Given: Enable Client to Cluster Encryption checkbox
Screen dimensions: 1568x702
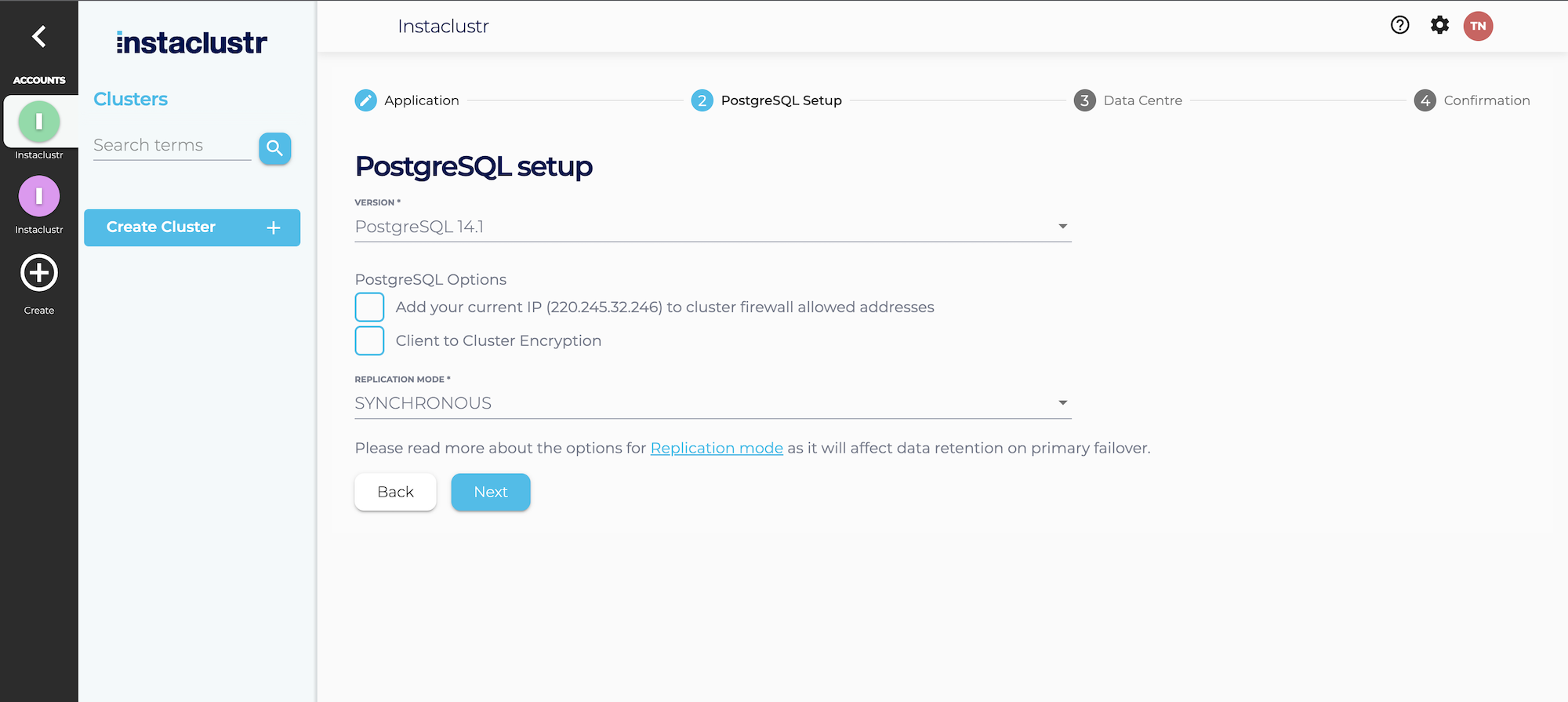Looking at the screenshot, I should coord(369,340).
